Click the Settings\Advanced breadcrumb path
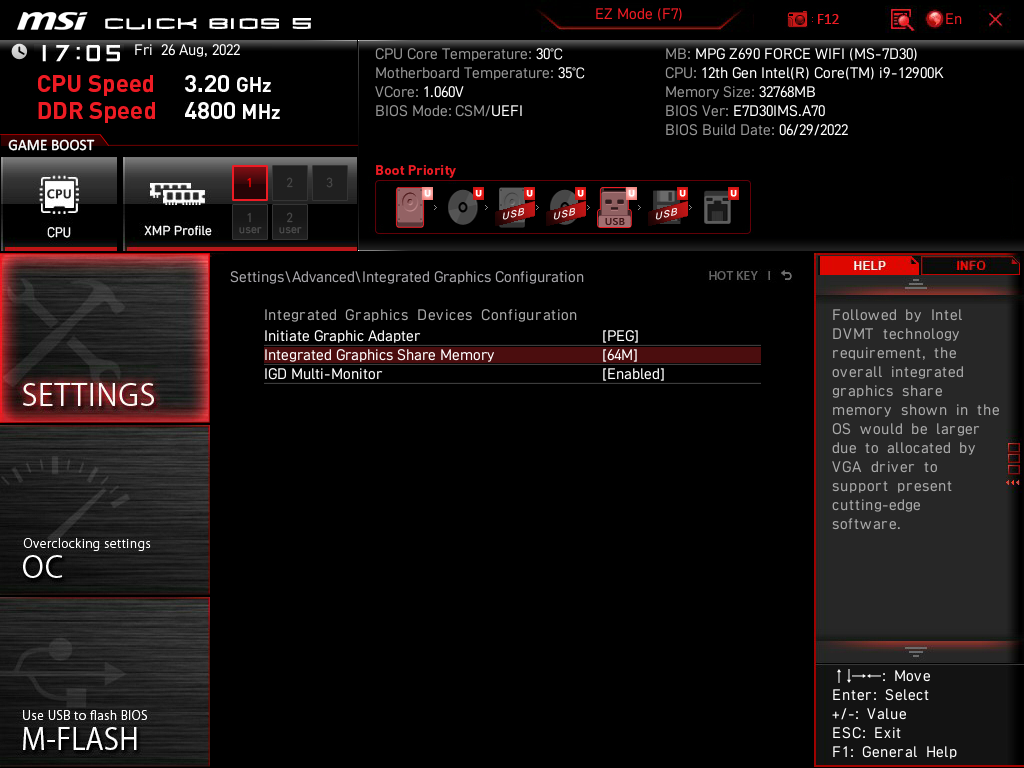 tap(407, 277)
